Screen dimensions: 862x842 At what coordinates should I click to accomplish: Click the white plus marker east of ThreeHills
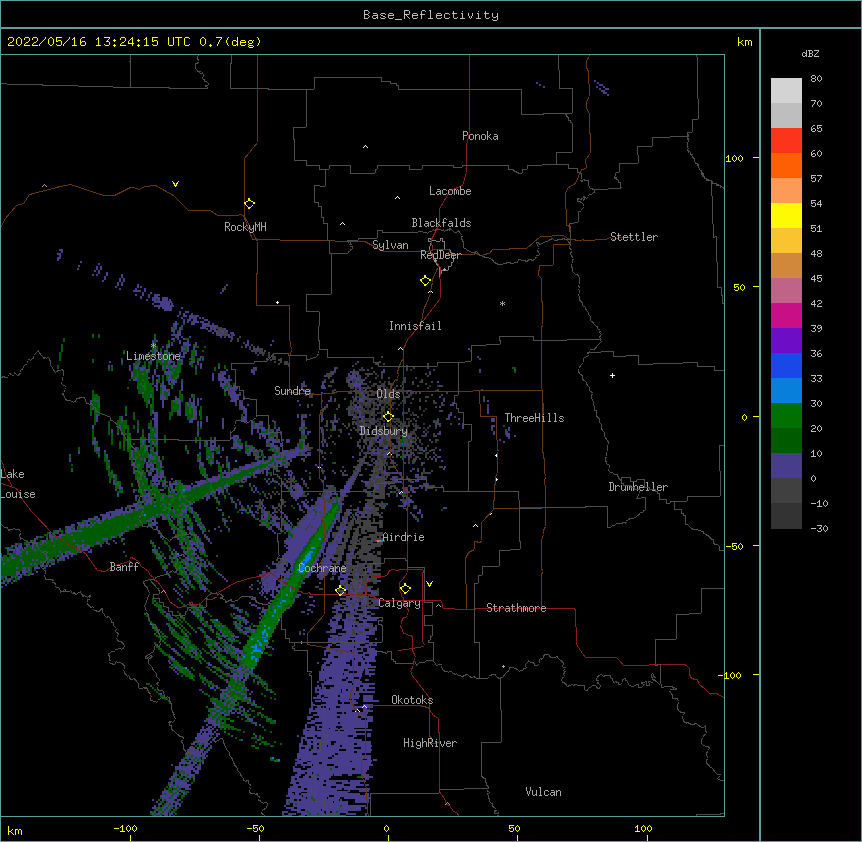612,375
